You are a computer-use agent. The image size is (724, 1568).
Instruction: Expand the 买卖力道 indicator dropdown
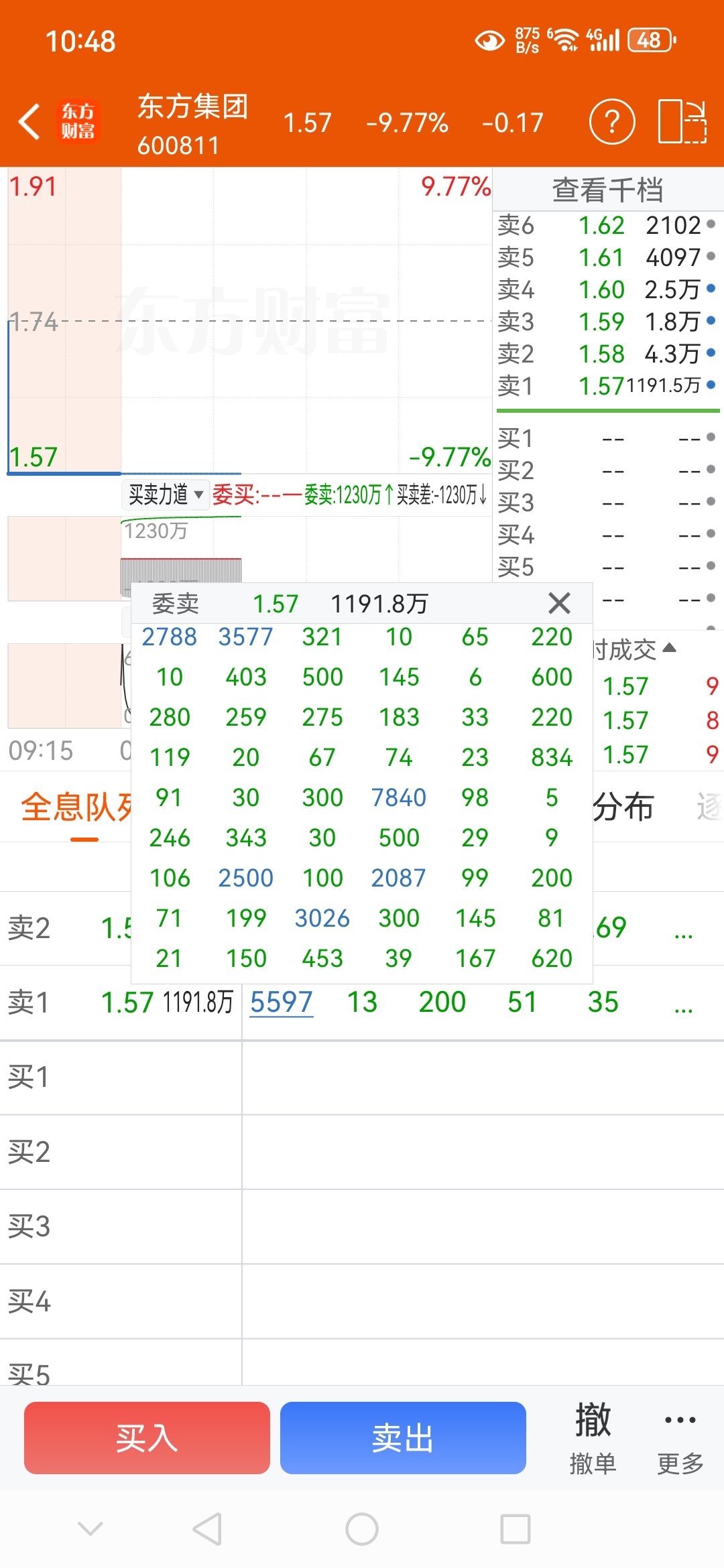pos(166,495)
